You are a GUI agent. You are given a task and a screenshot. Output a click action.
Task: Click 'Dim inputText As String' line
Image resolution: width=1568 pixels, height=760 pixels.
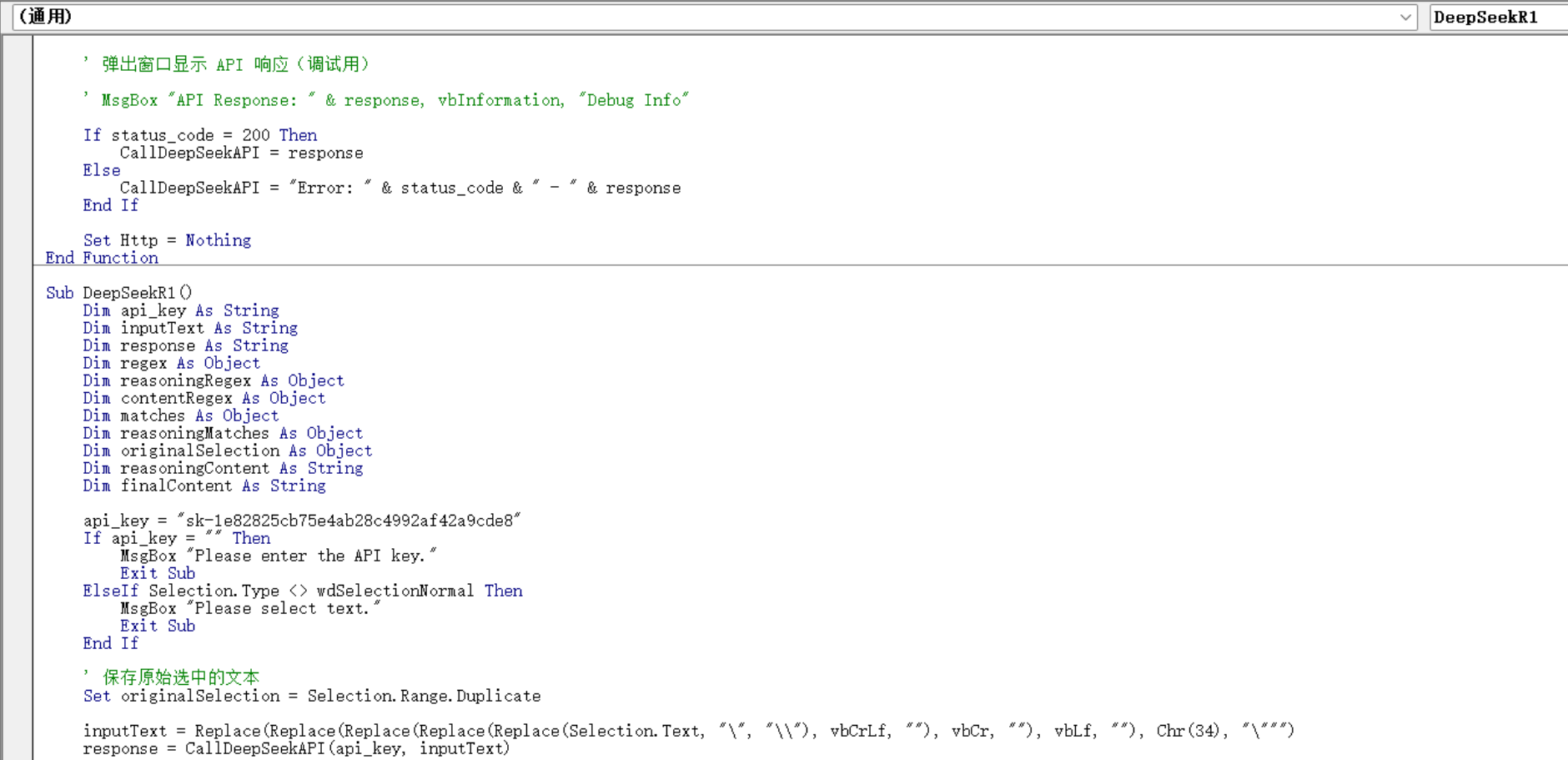click(190, 328)
